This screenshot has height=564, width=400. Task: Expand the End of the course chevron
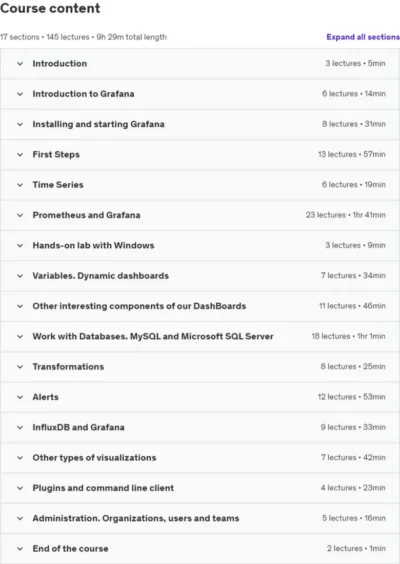(x=20, y=549)
